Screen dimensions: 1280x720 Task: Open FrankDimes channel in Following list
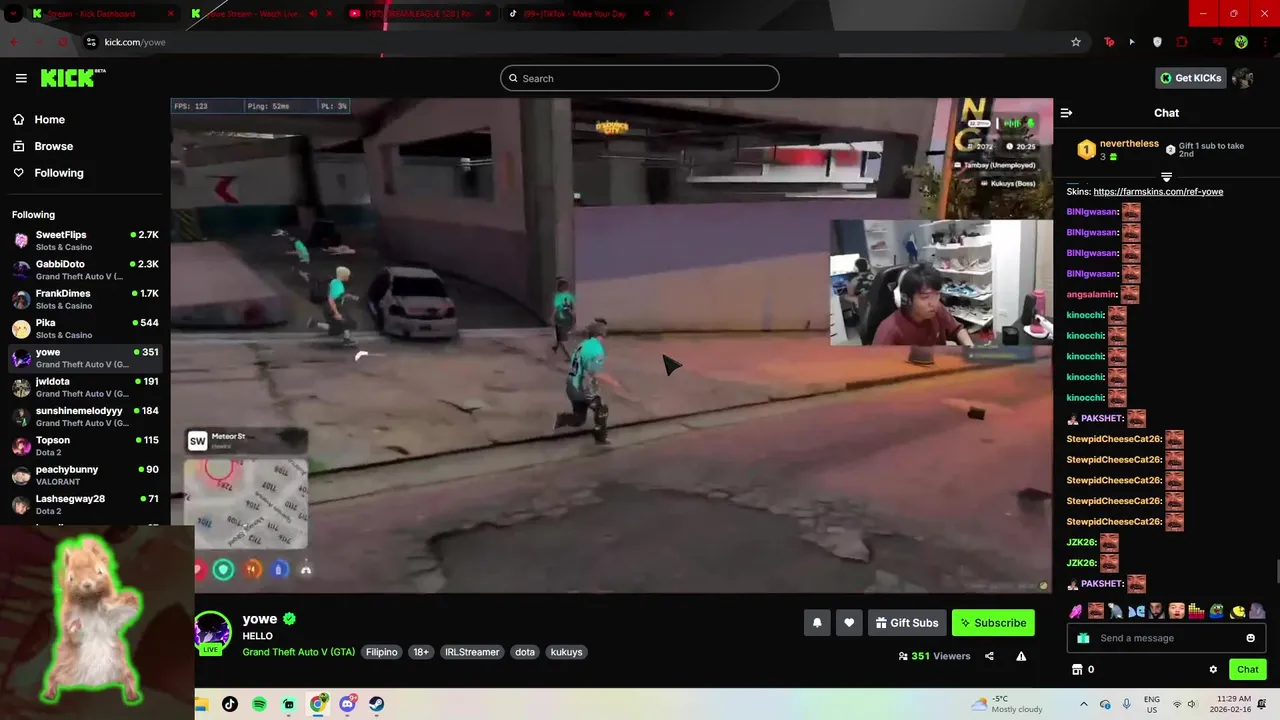(x=85, y=299)
